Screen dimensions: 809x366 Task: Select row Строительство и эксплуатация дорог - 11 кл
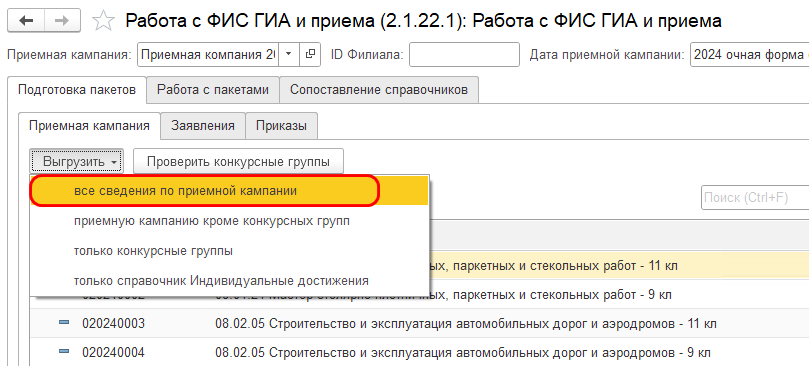[419, 324]
